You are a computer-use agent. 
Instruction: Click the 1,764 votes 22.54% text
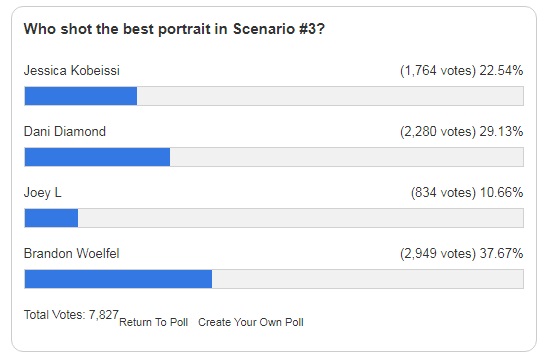point(461,70)
